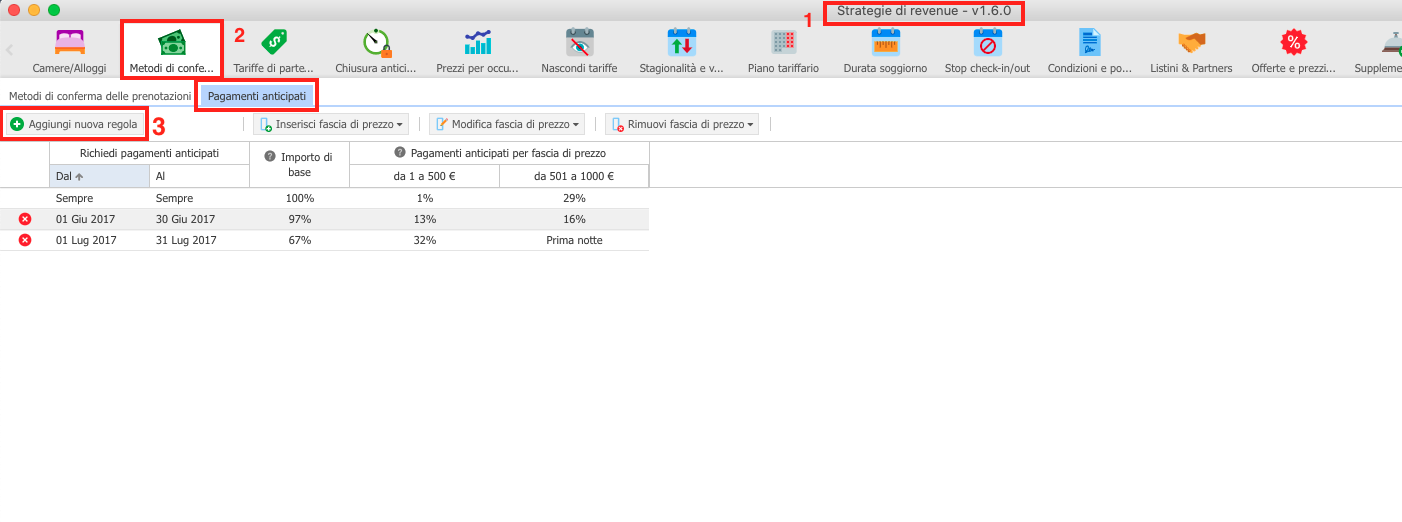The image size is (1402, 522).
Task: Click the 100% base amount cell
Action: point(299,198)
